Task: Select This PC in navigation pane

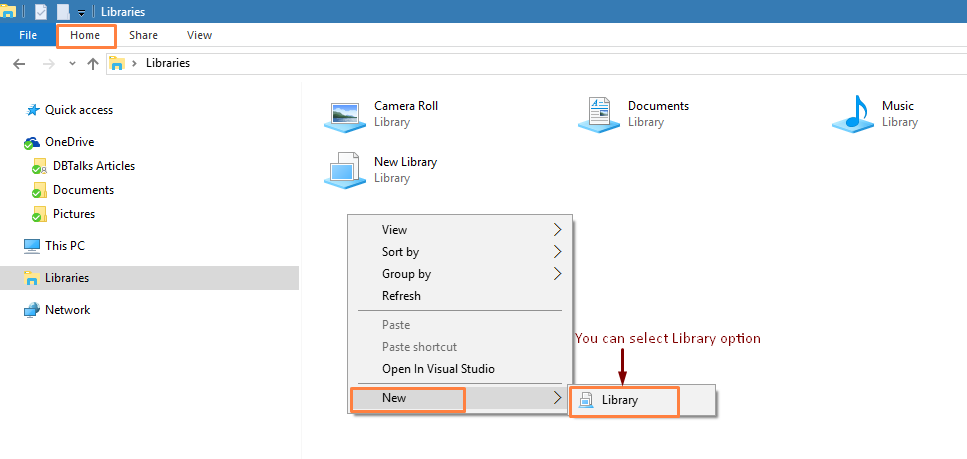Action: coord(65,246)
